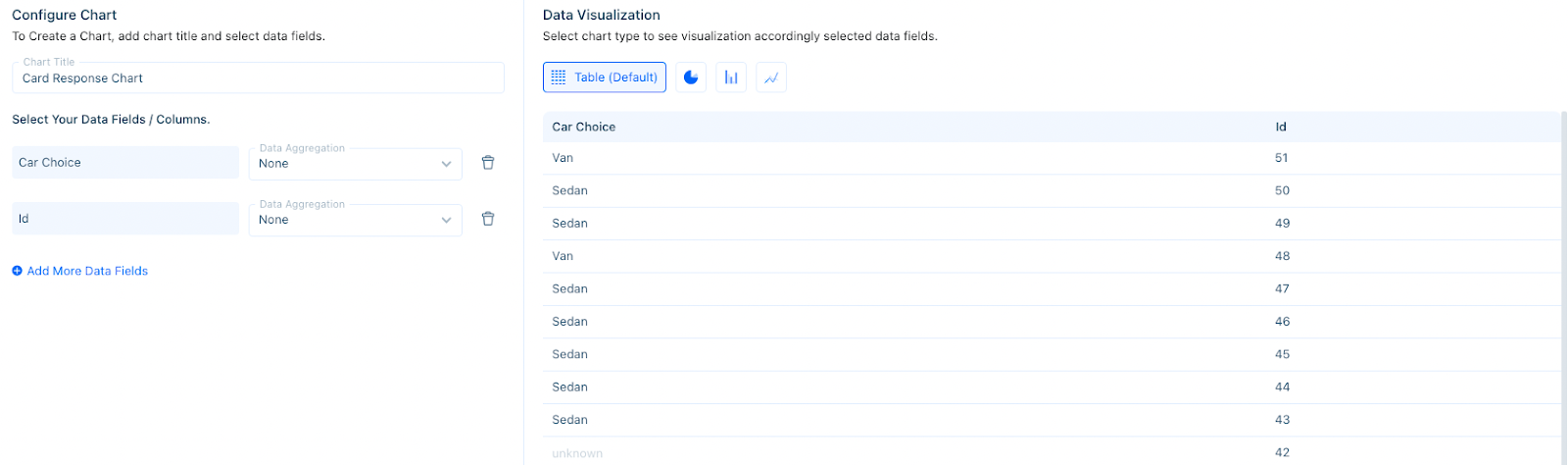The image size is (1568, 465).
Task: Select Table (Default) view
Action: tap(605, 77)
